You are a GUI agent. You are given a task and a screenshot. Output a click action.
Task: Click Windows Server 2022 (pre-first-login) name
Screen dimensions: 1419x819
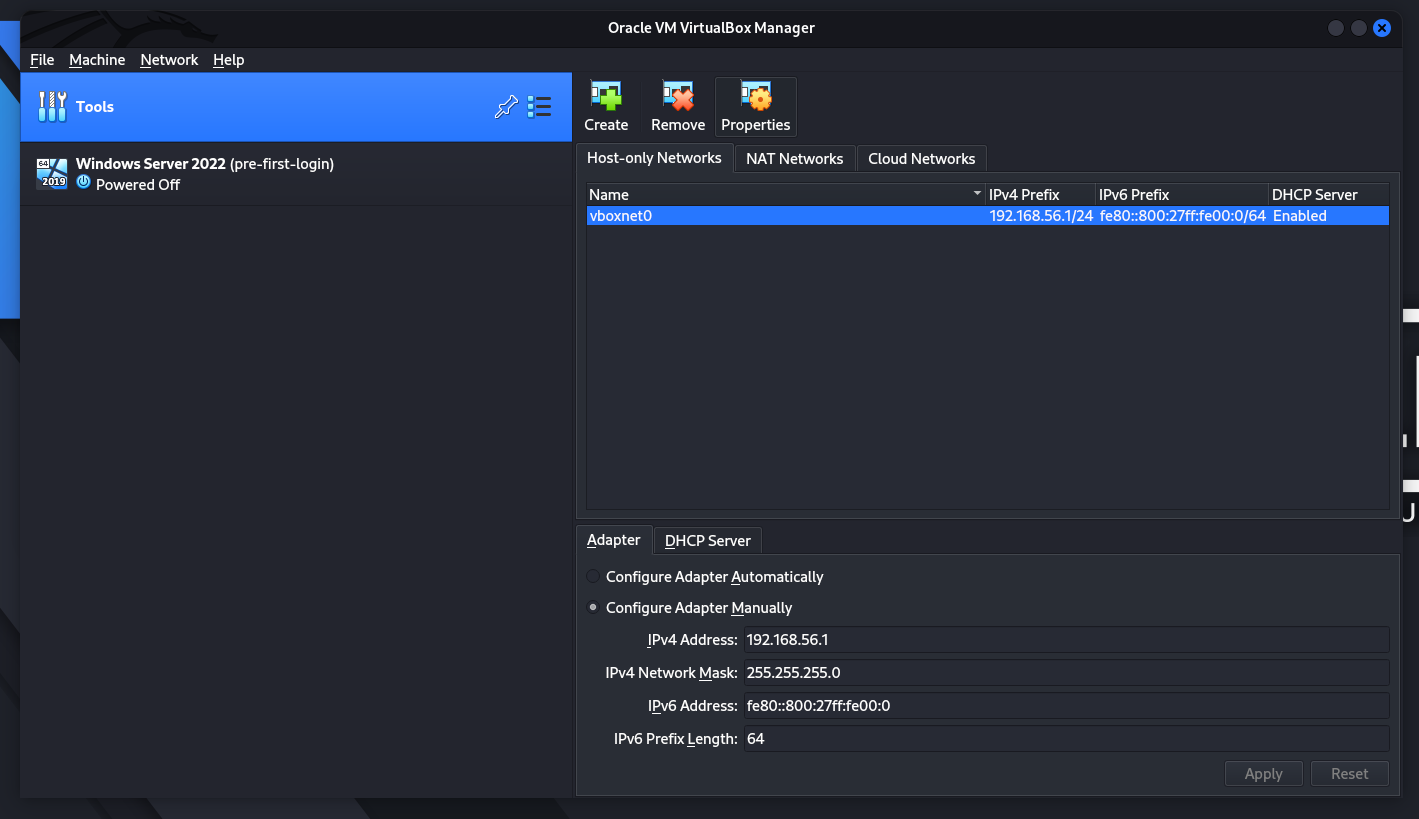point(205,164)
